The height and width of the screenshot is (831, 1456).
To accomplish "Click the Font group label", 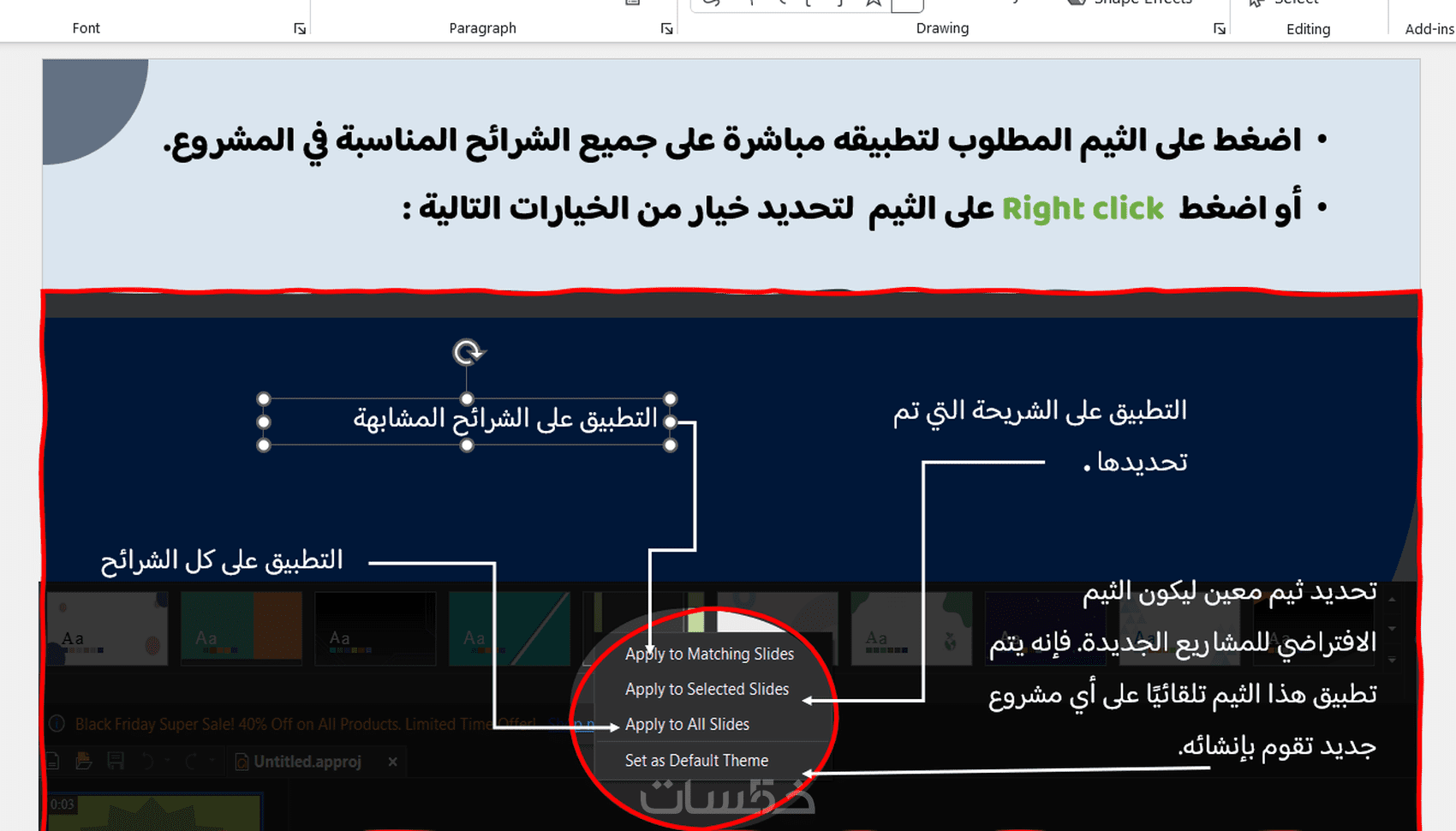I will tap(86, 28).
